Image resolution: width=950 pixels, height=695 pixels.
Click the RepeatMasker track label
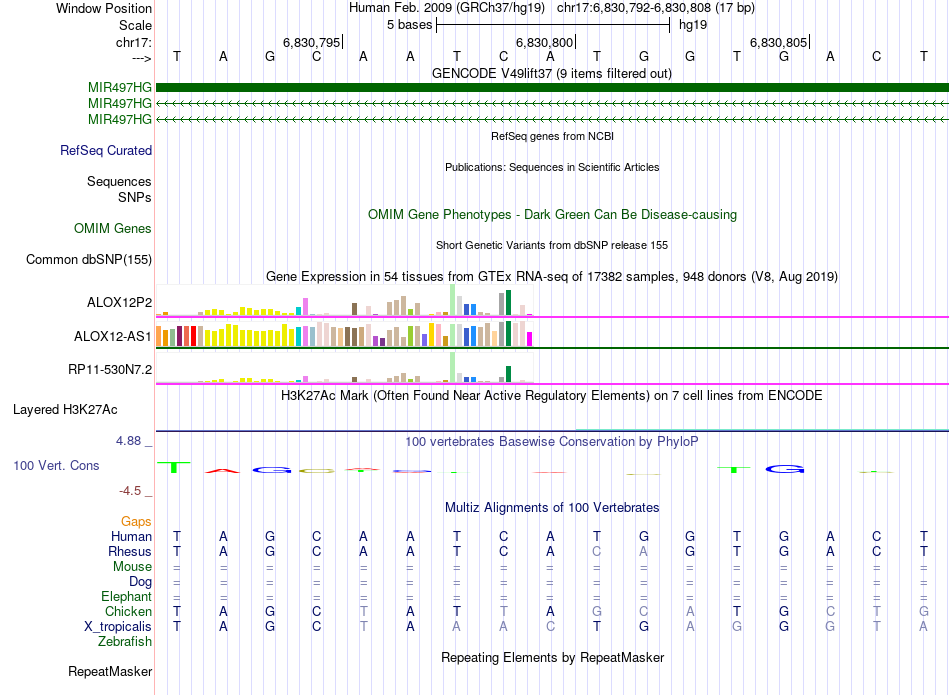[x=110, y=671]
